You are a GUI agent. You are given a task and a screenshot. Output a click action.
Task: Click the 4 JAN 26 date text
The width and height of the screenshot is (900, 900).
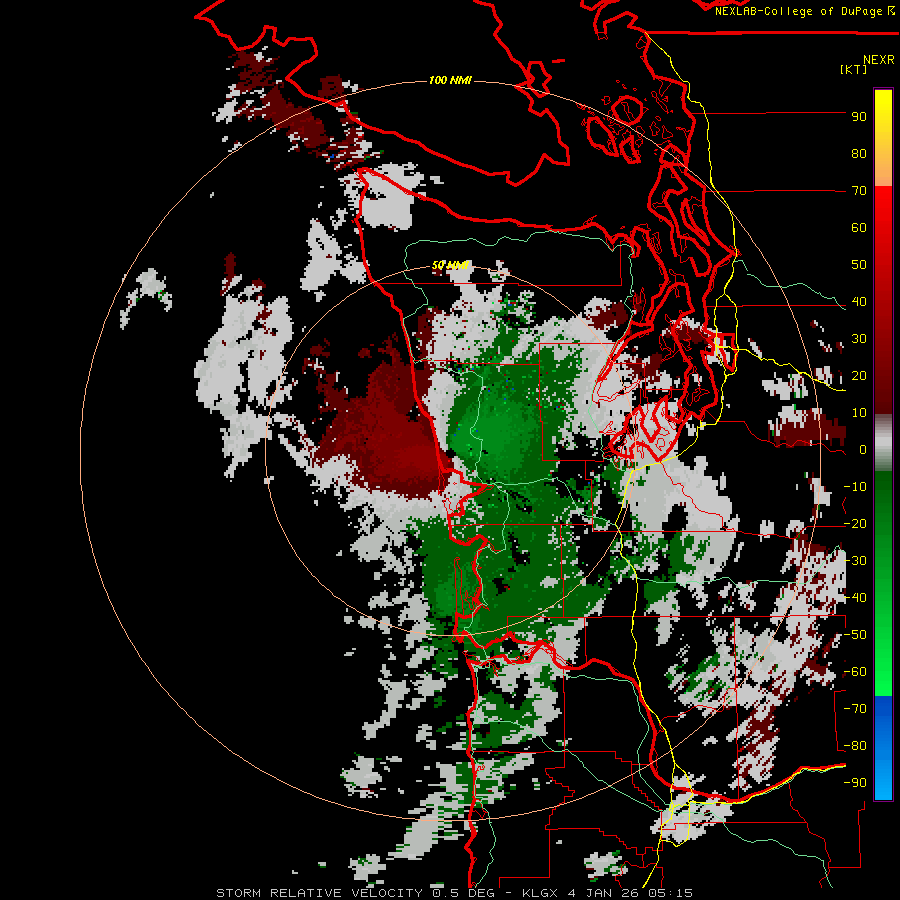(604, 893)
